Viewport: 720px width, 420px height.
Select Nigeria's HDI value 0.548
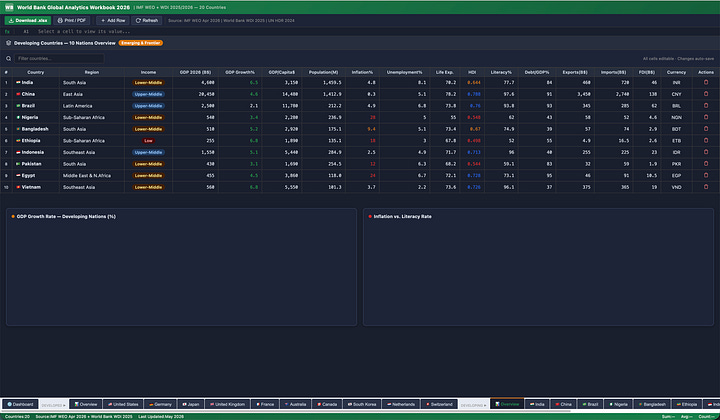472,118
